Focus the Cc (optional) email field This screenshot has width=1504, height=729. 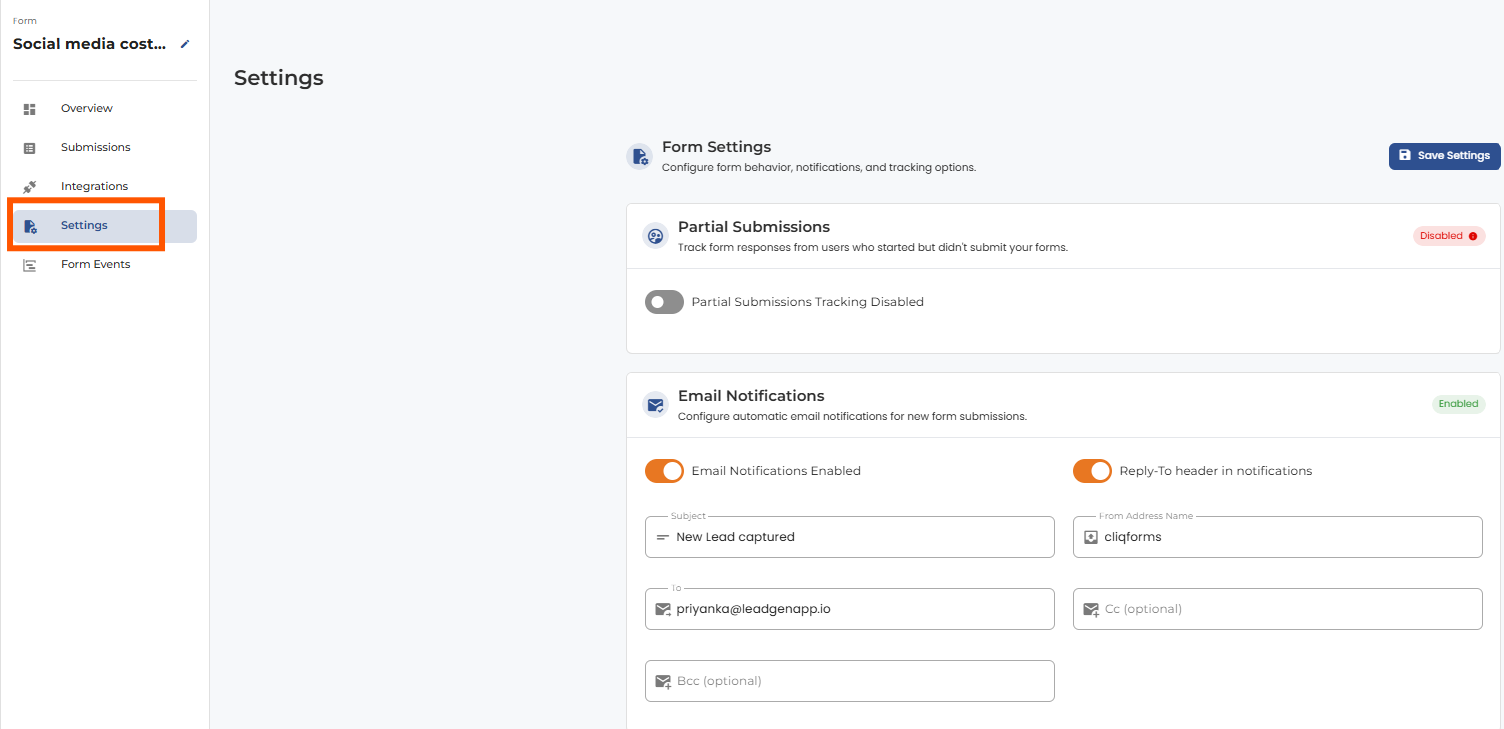(x=1277, y=609)
